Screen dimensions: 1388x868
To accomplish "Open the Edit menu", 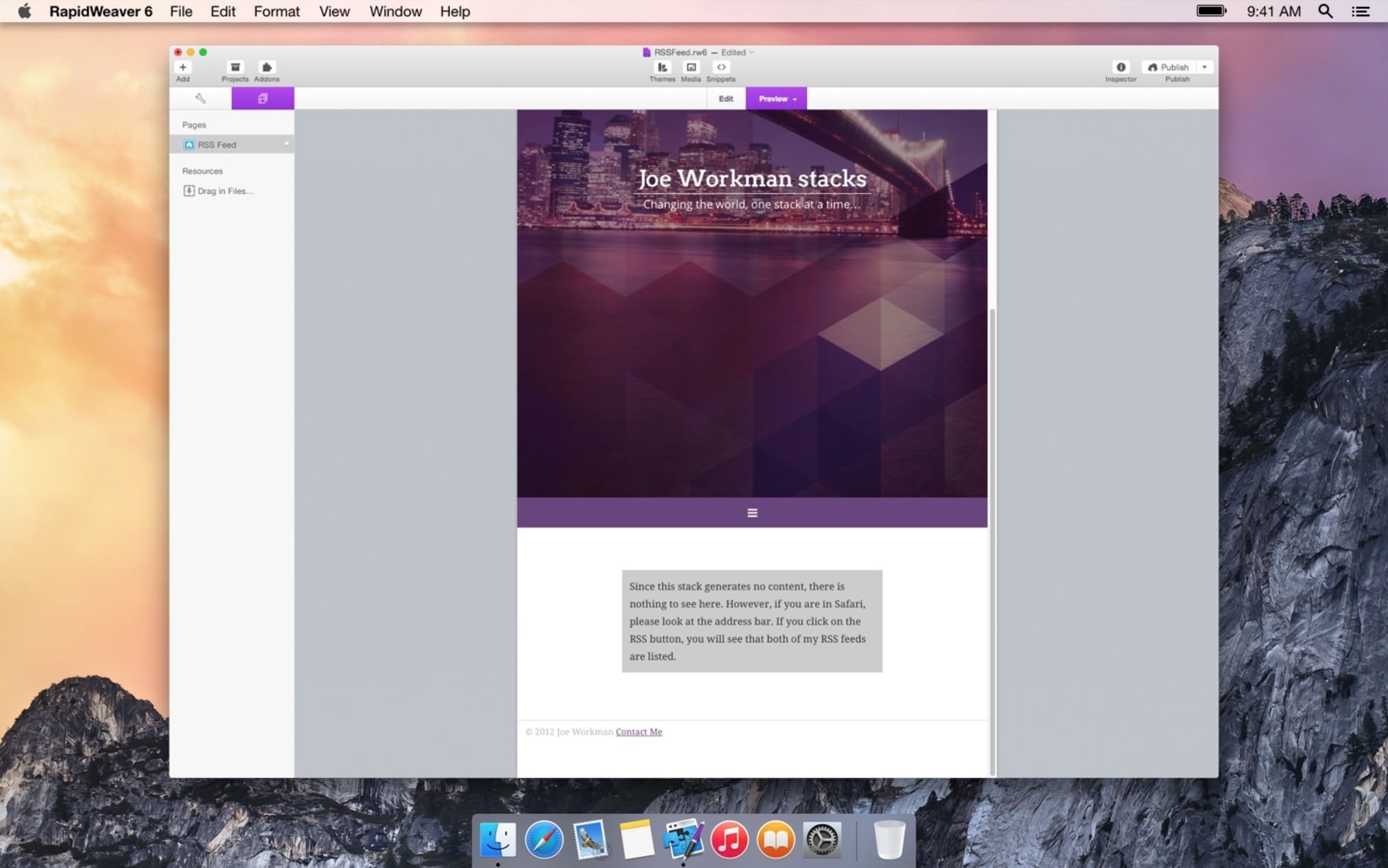I will click(x=222, y=11).
